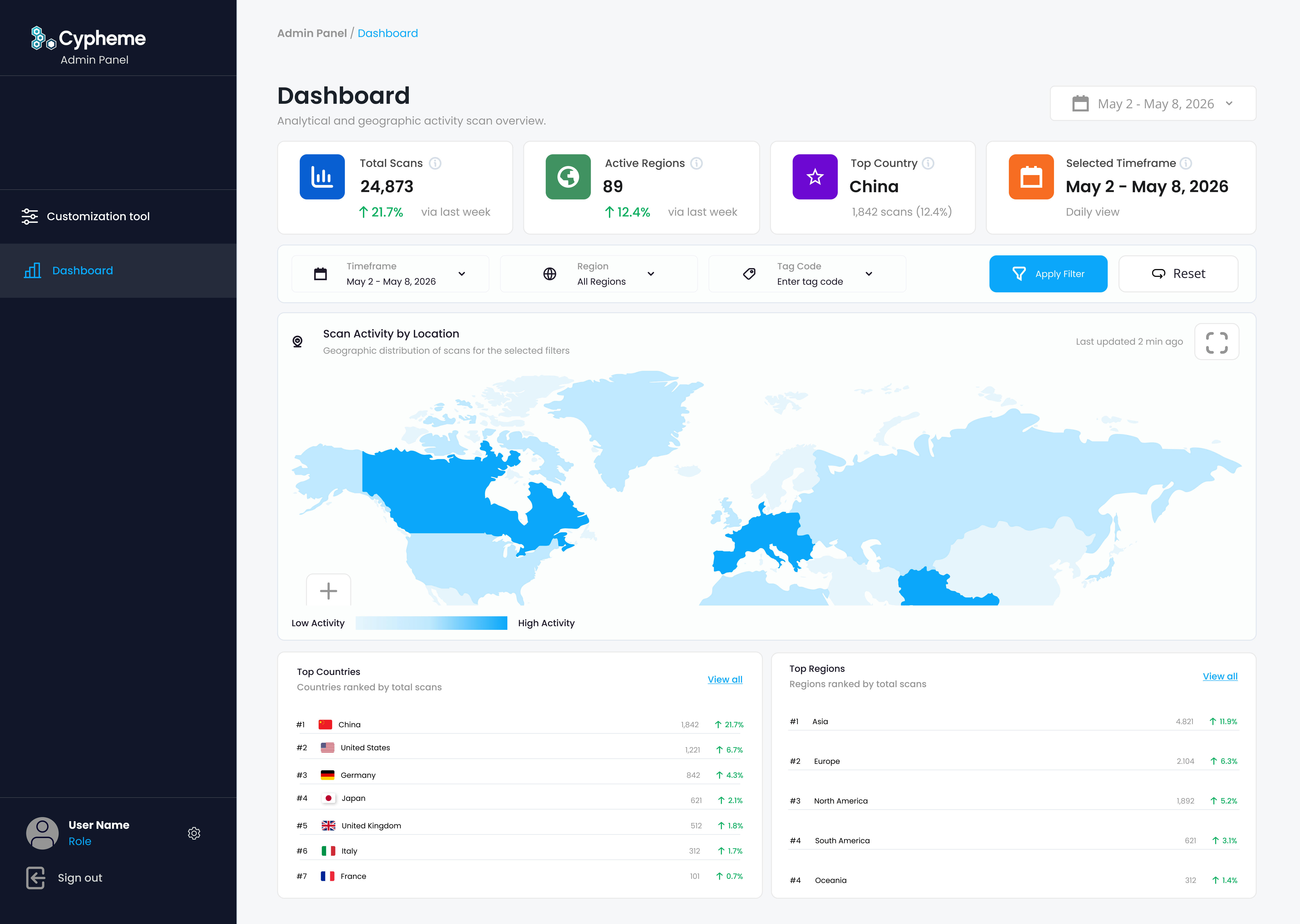Image resolution: width=1300 pixels, height=924 pixels.
Task: Click the United Kingdom flag icon
Action: tap(328, 826)
